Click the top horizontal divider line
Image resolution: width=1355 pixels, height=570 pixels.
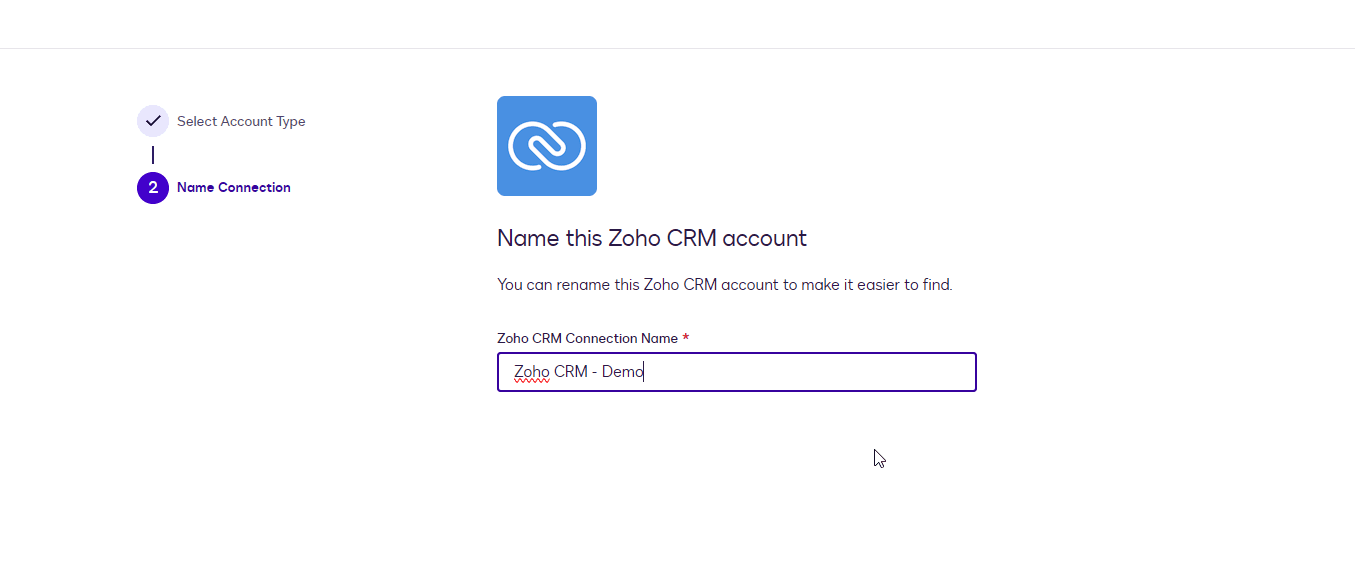click(677, 48)
